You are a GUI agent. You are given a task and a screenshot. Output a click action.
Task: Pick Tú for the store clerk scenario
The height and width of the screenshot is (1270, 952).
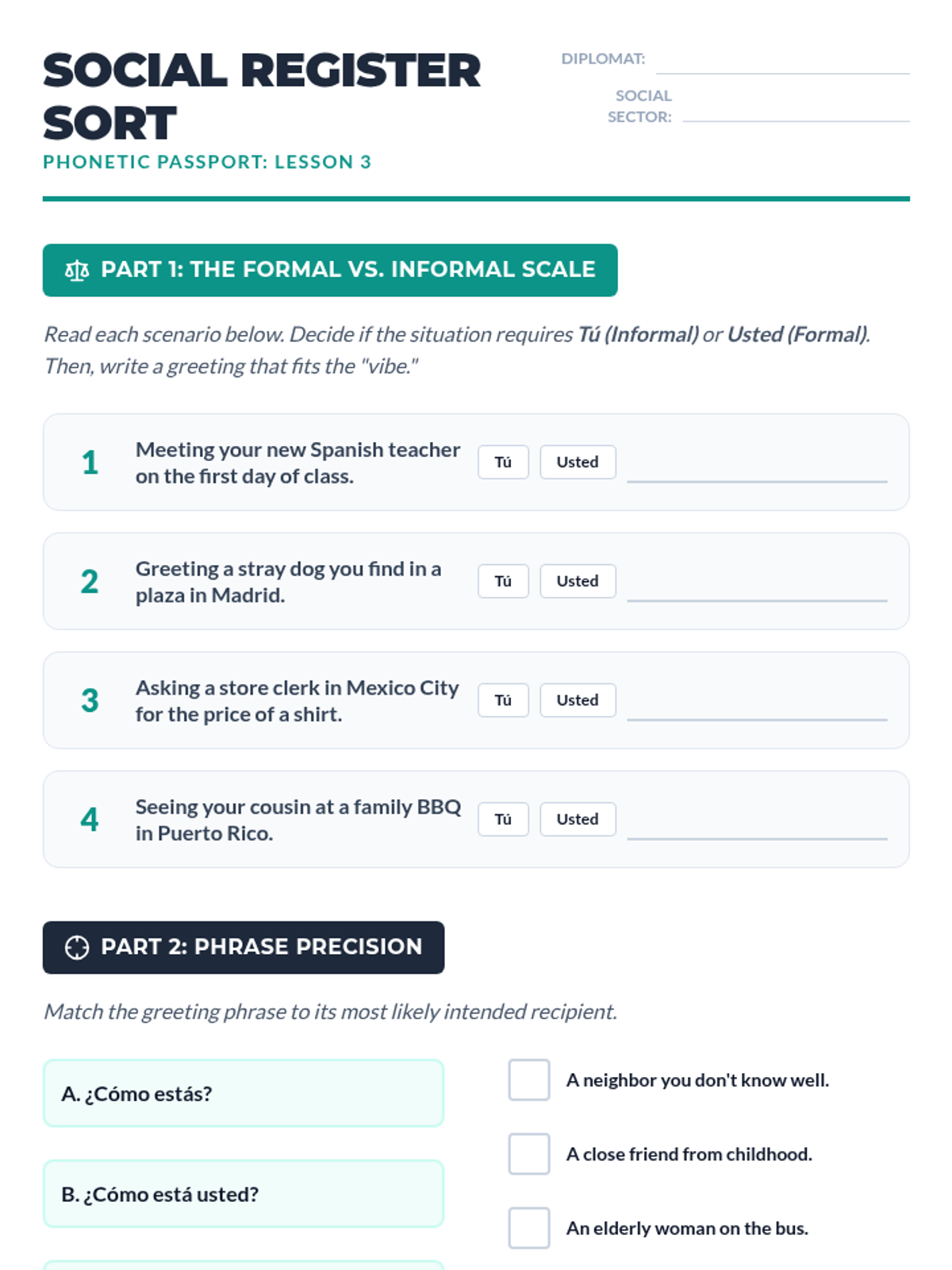(x=503, y=700)
